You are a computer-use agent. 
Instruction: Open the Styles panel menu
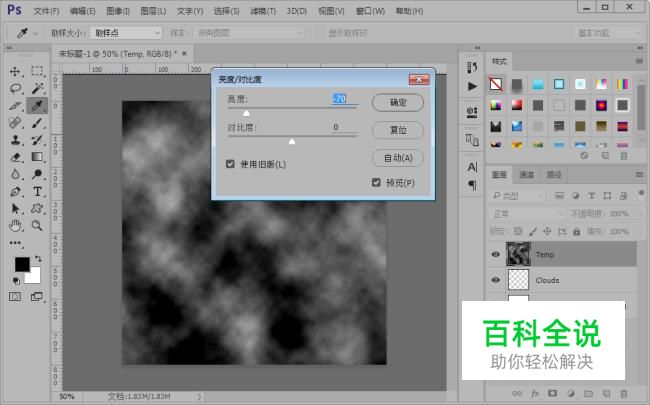[x=639, y=61]
